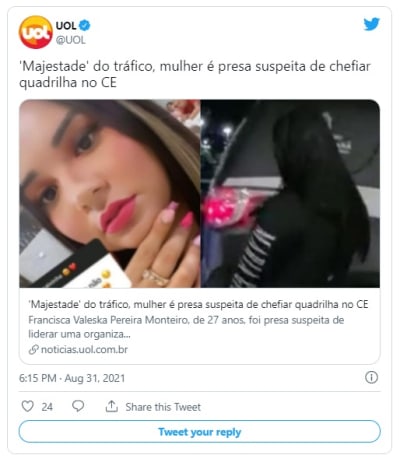The image size is (400, 462).
Task: Click the card description mentioning Francisca Valeska
Action: tap(186, 327)
